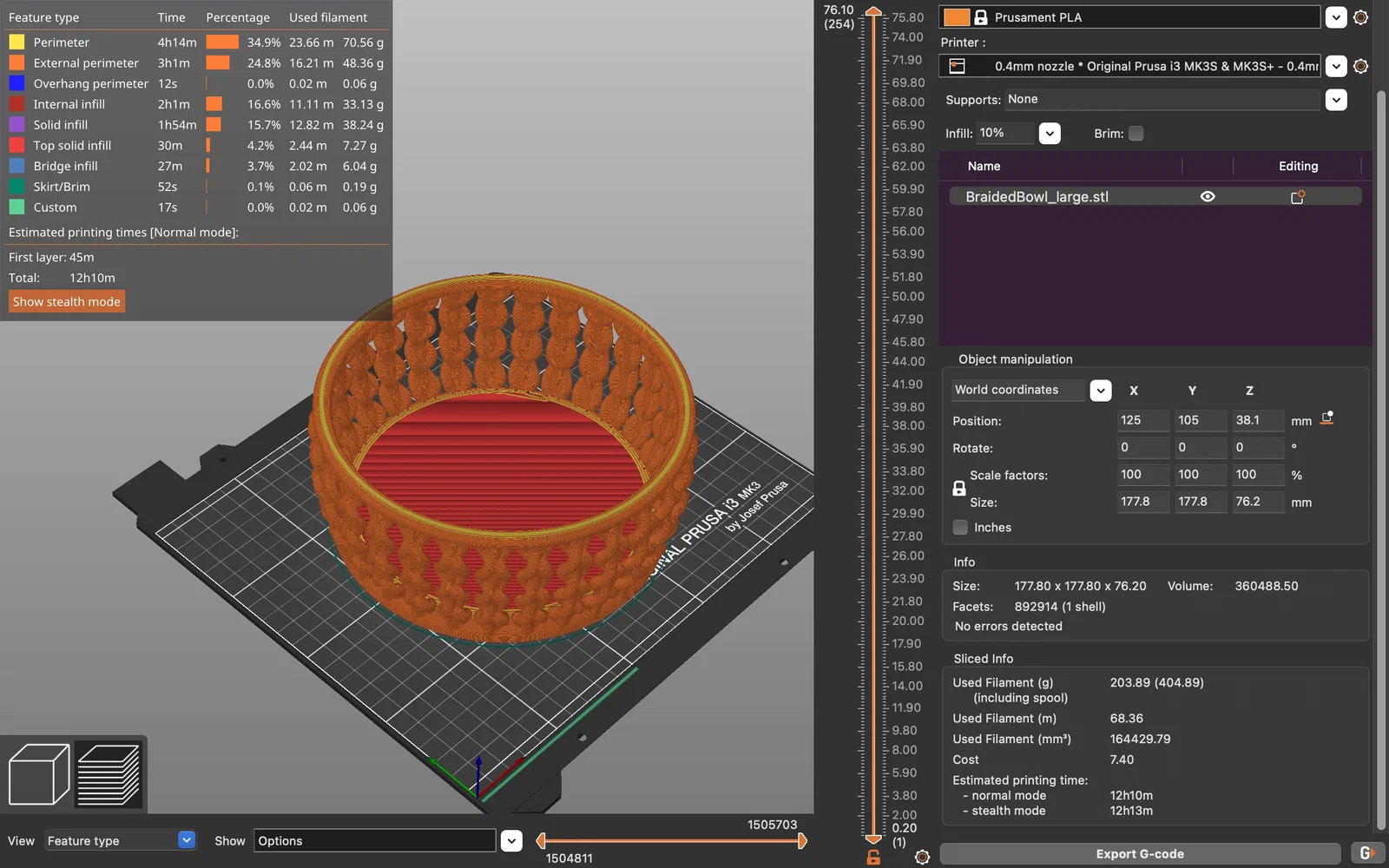The width and height of the screenshot is (1389, 868).
Task: Select the sliced layers preview icon
Action: (109, 774)
